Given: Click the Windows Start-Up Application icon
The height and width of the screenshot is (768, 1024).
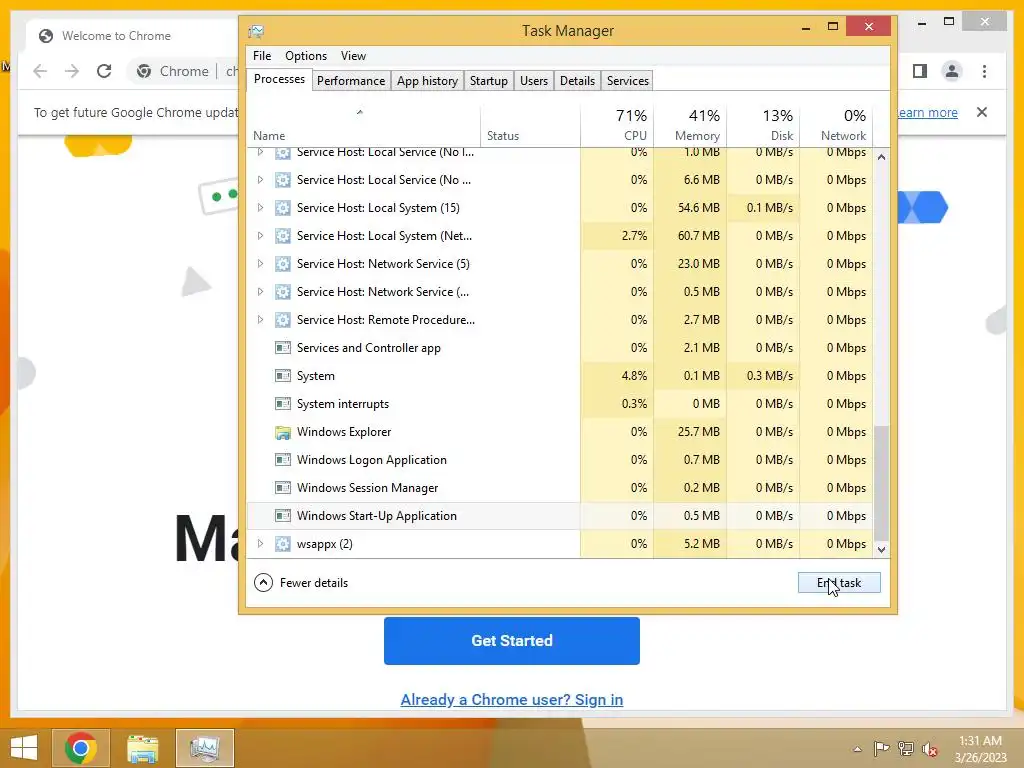Looking at the screenshot, I should click(283, 516).
